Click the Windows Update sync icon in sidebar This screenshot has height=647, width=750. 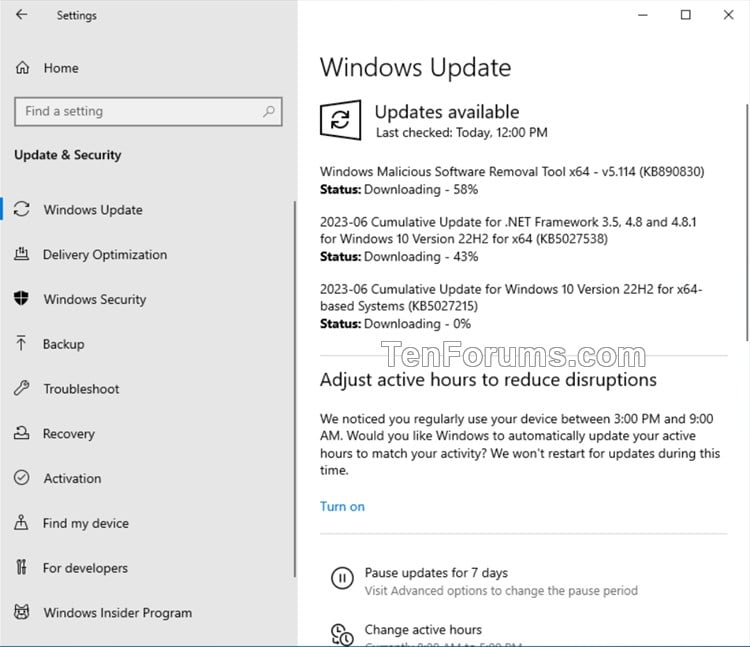coord(22,209)
